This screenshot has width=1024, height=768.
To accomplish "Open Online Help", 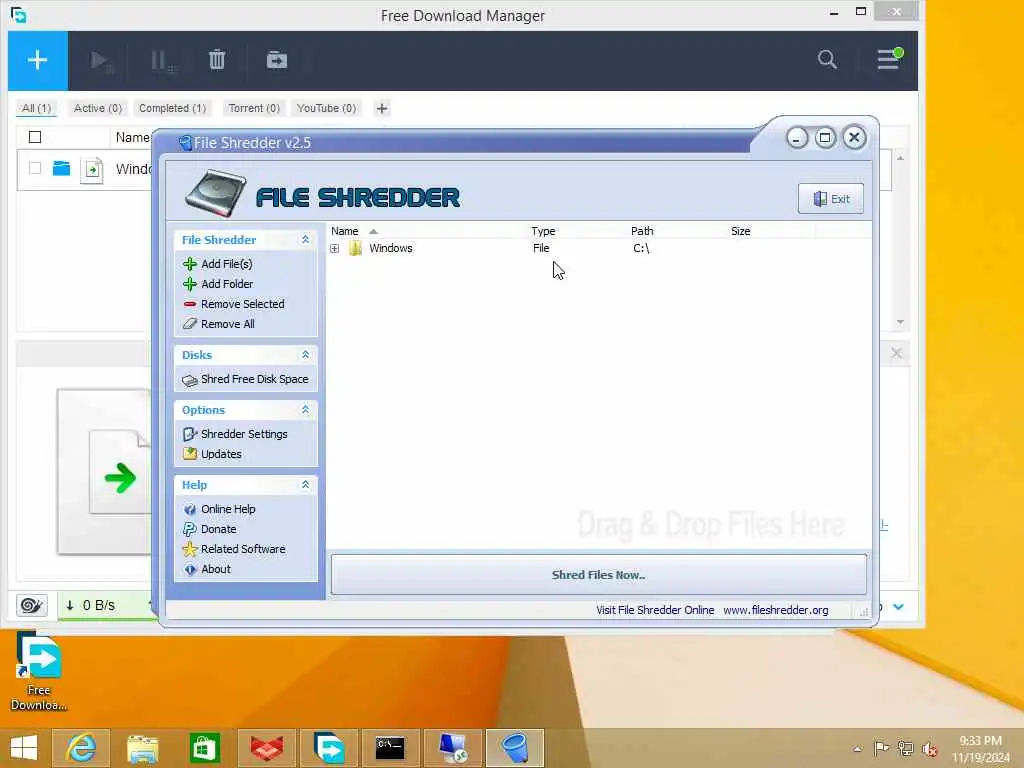I will (x=219, y=509).
